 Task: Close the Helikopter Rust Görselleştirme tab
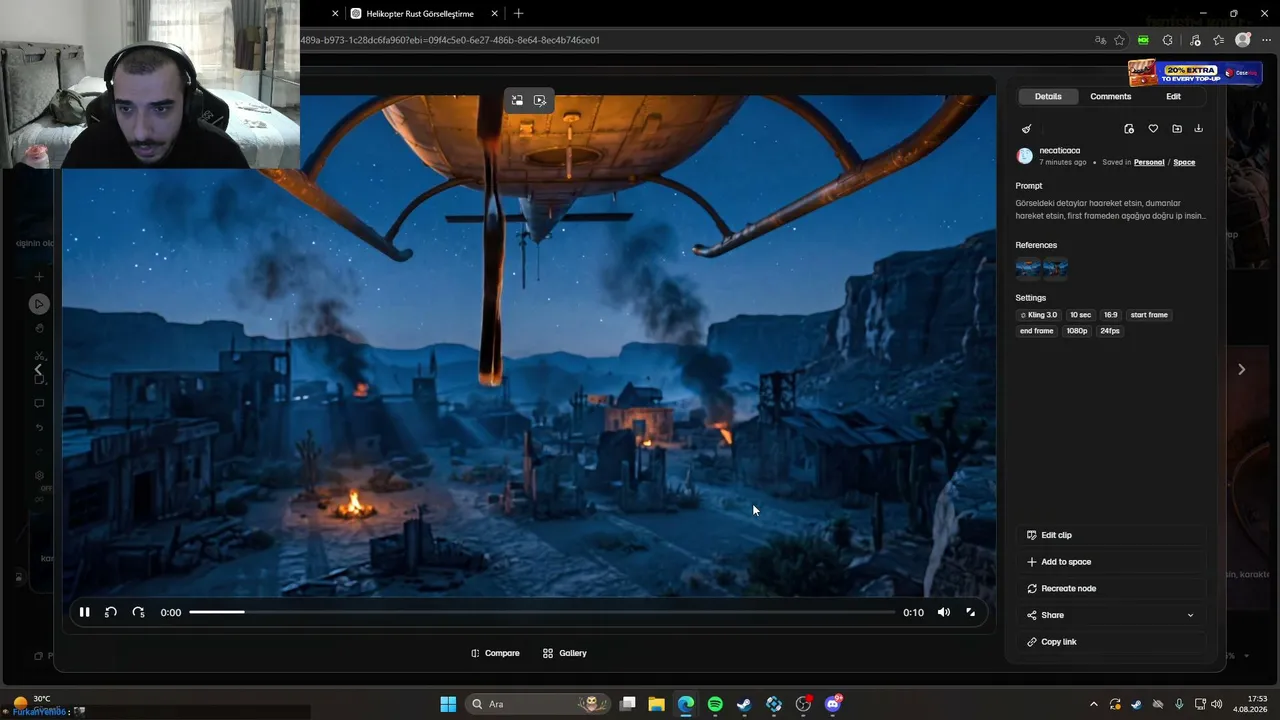tap(495, 14)
